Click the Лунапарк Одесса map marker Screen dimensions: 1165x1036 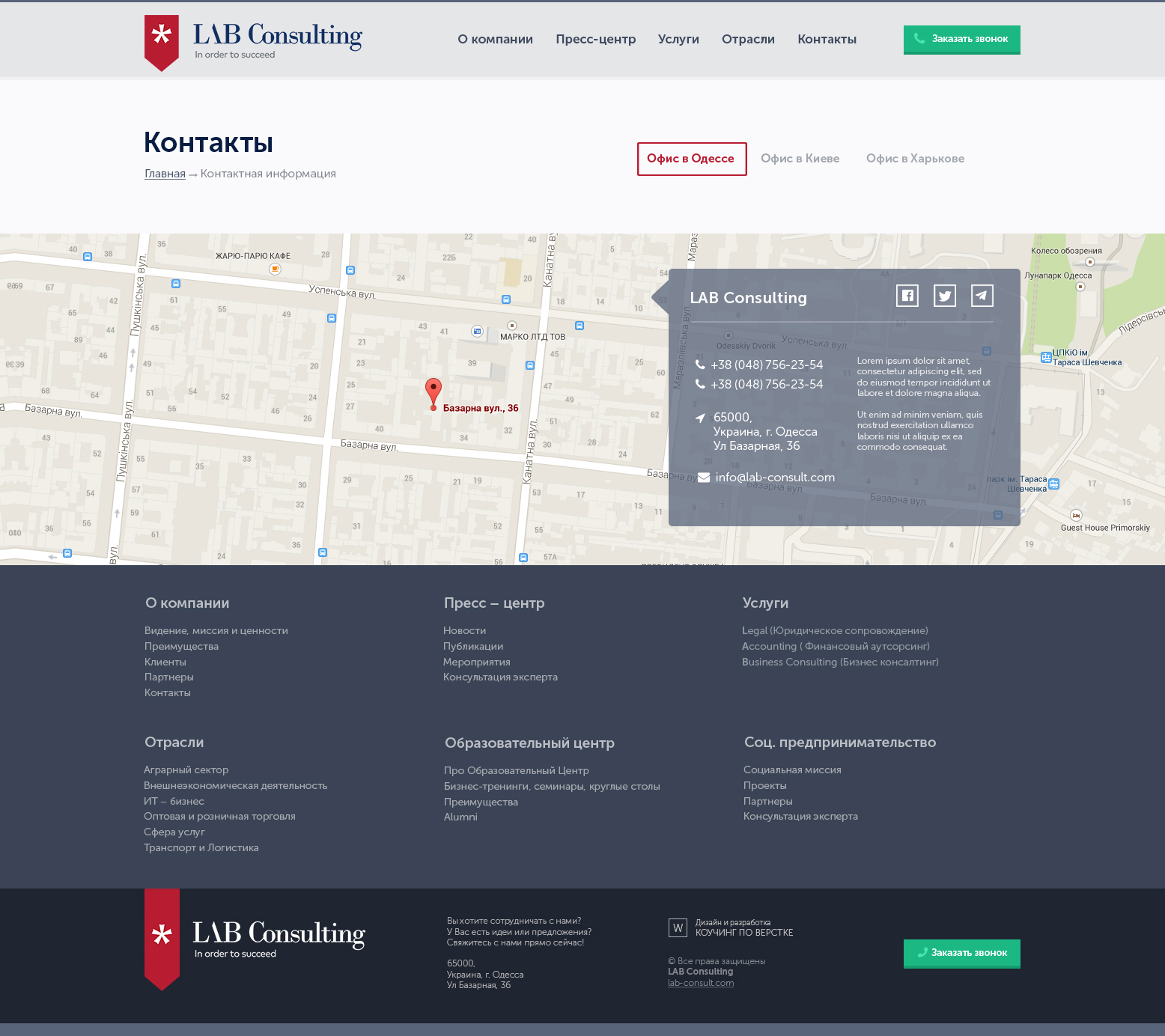coord(1080,287)
